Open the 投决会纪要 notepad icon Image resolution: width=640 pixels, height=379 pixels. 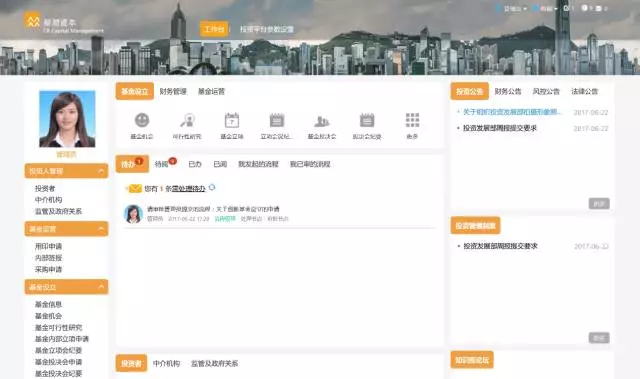pos(367,120)
